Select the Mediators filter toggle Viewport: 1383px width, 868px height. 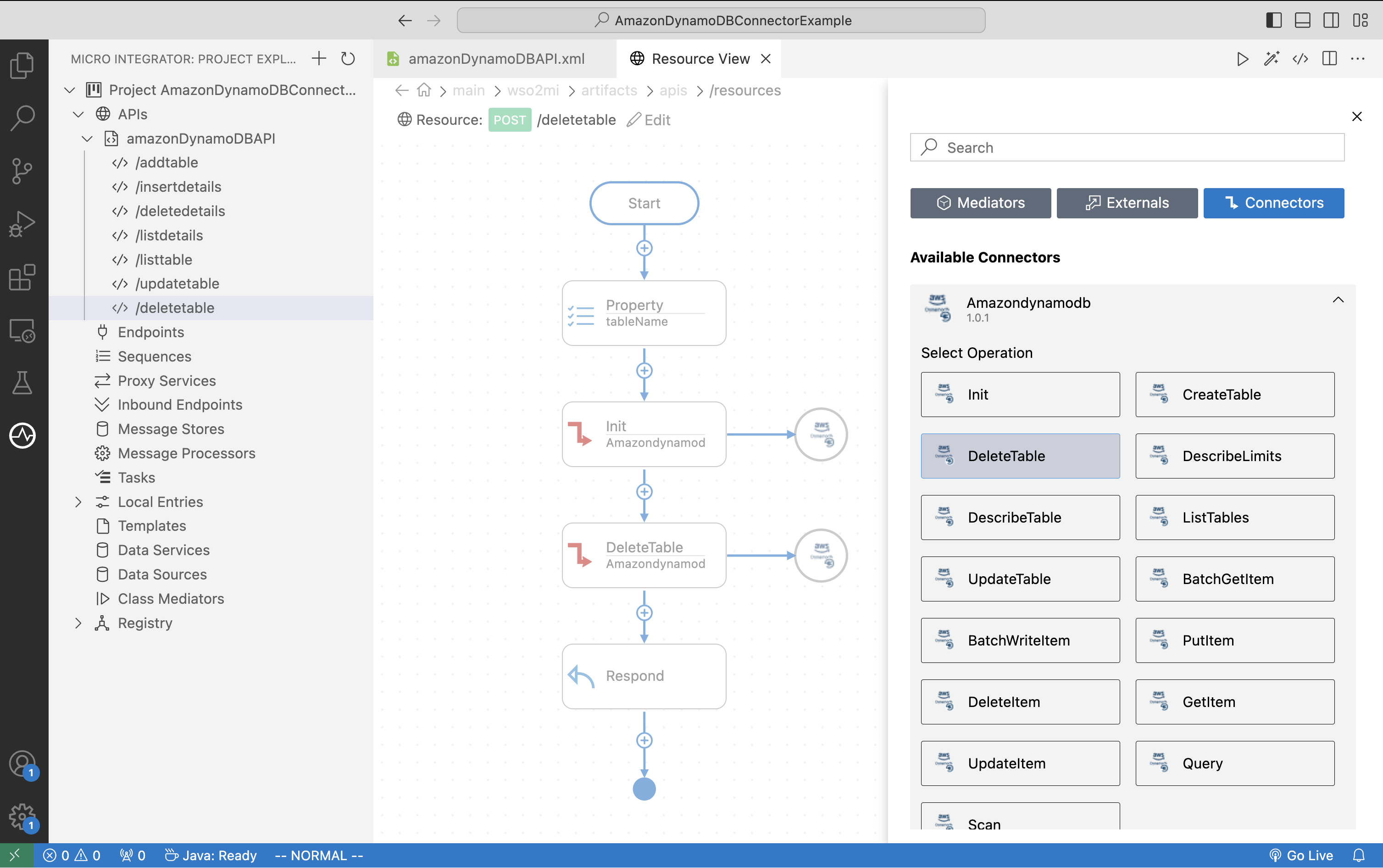980,203
